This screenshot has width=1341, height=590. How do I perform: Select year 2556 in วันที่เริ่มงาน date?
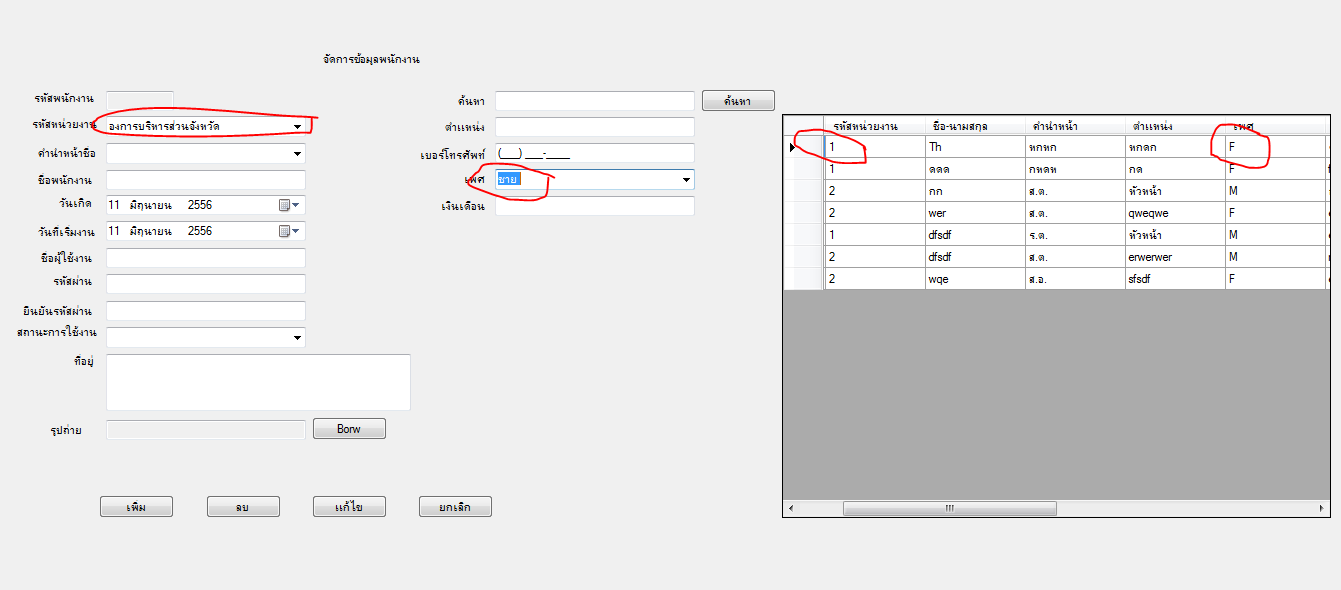pos(200,231)
